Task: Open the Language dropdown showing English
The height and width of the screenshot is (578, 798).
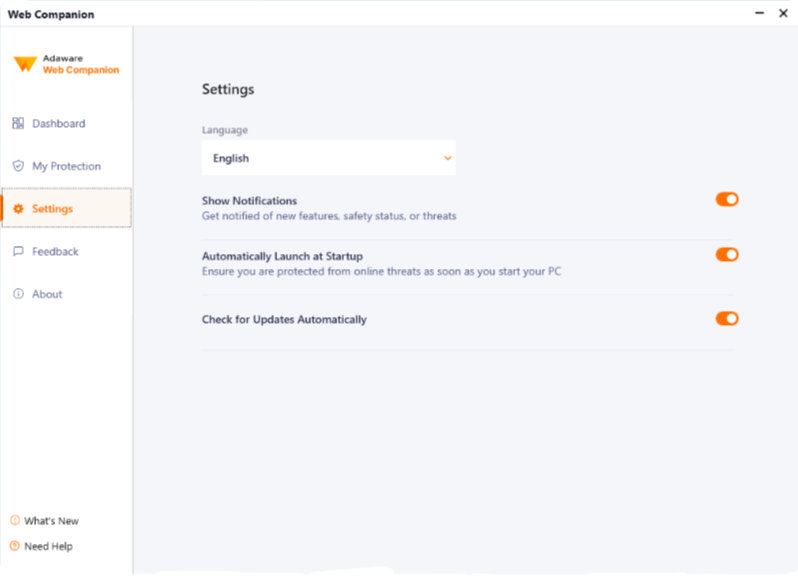Action: pos(328,158)
